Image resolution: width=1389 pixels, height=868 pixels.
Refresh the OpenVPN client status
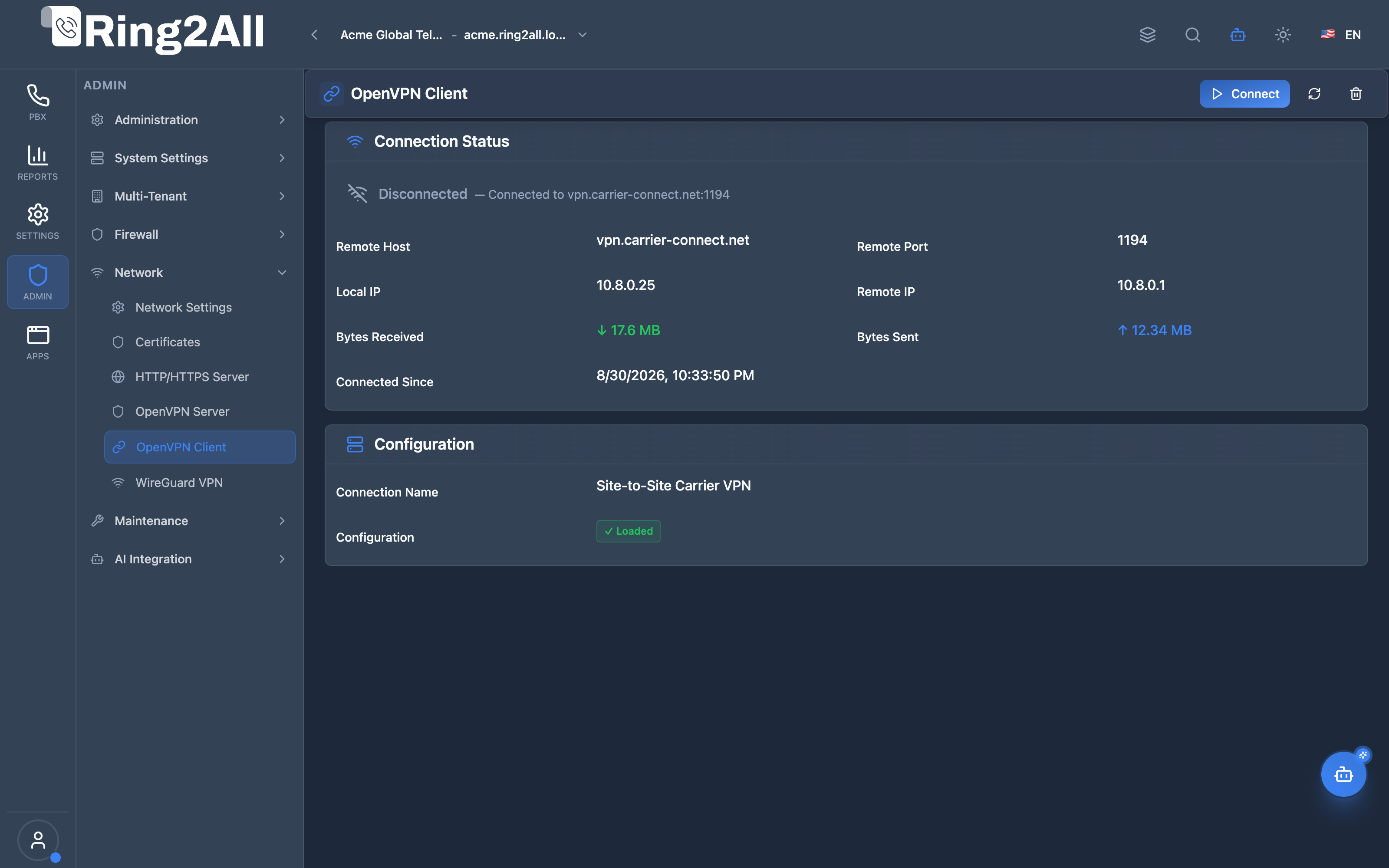pyautogui.click(x=1314, y=94)
